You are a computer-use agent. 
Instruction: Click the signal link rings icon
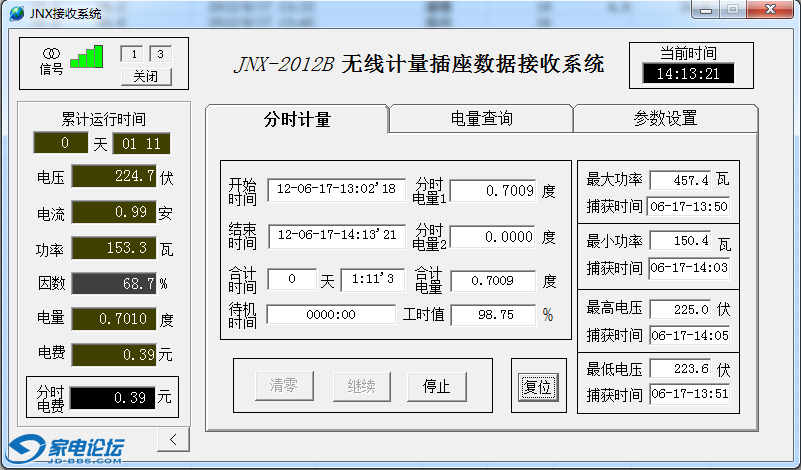51,52
